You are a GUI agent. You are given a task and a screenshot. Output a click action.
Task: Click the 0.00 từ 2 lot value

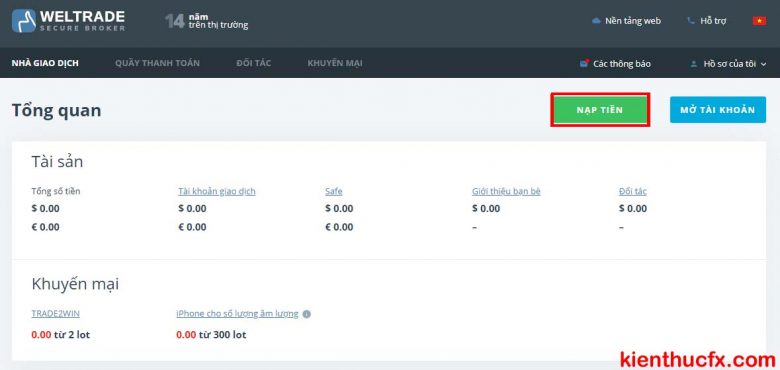click(x=61, y=335)
